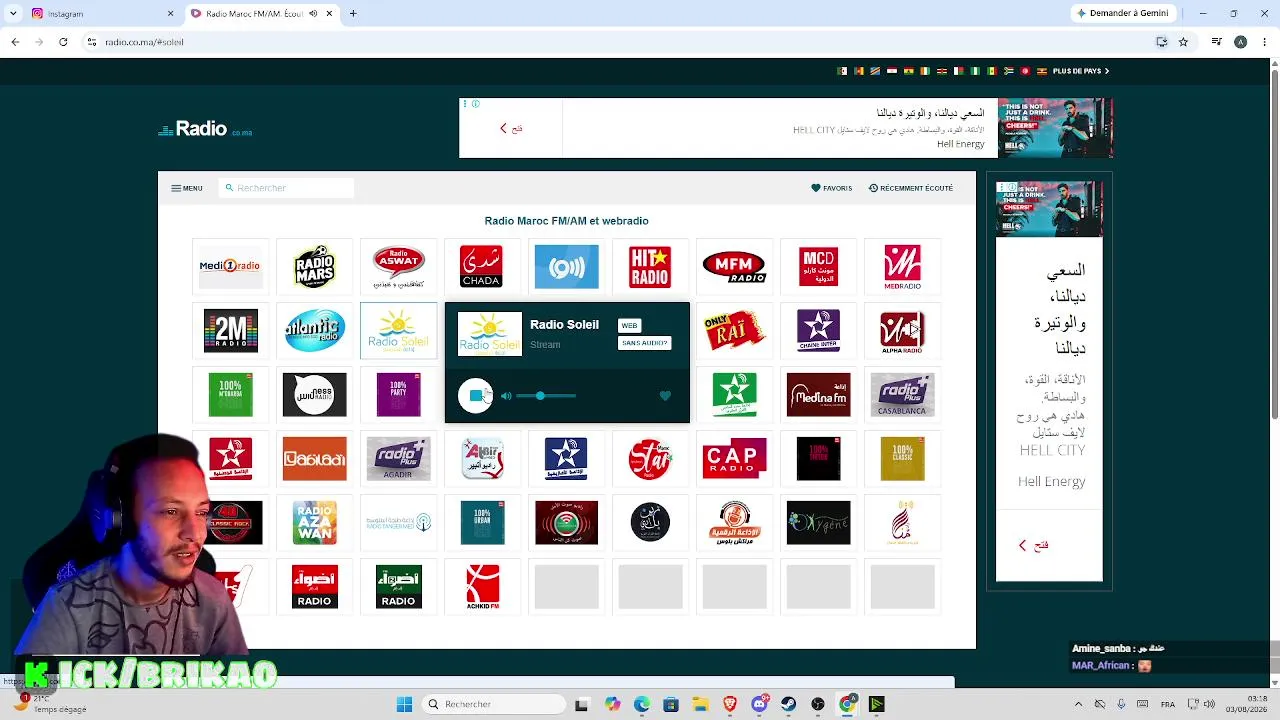The height and width of the screenshot is (720, 1280).
Task: Bookmark this page with star icon
Action: pyautogui.click(x=1183, y=42)
